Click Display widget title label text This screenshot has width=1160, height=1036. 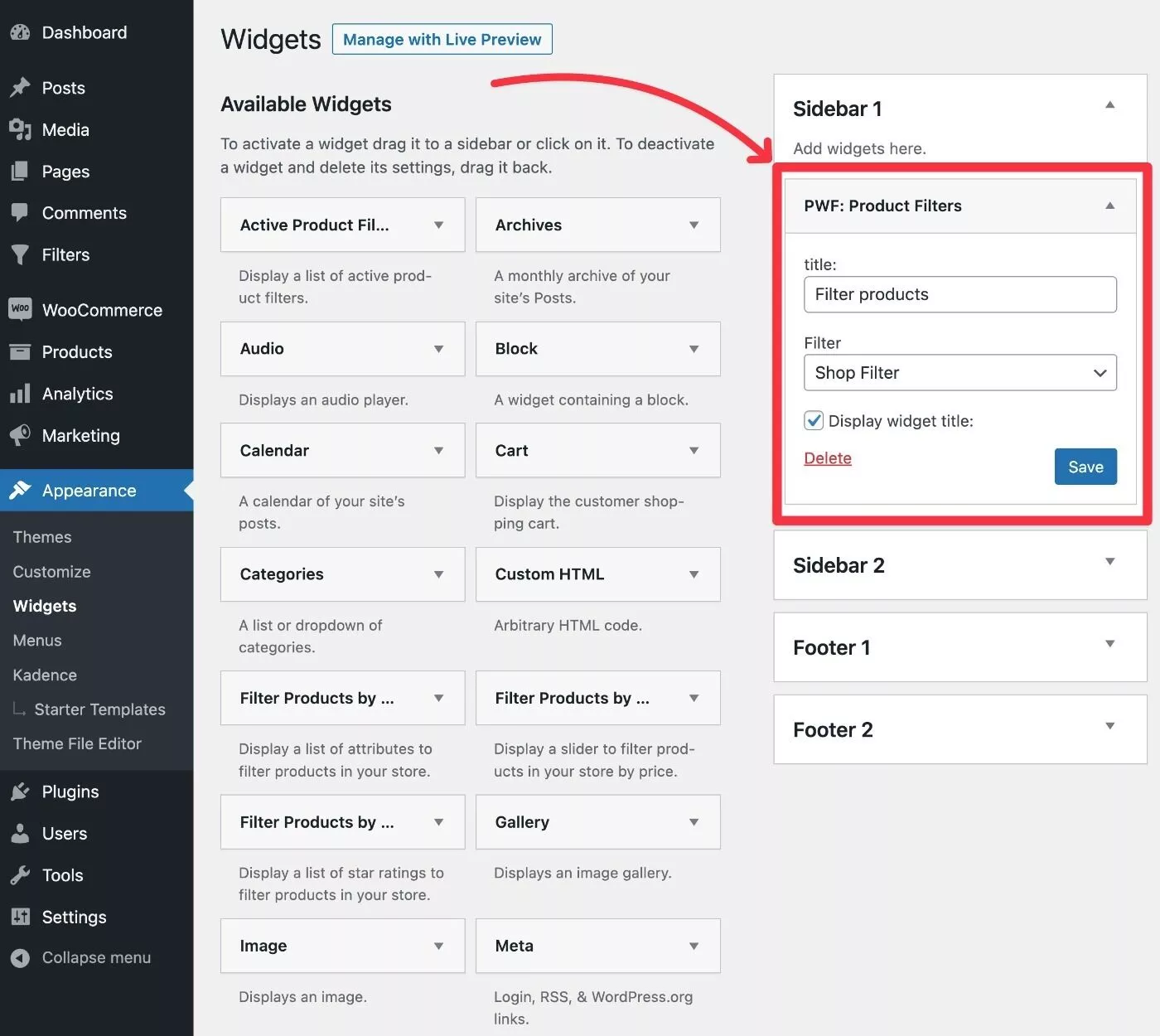coord(901,421)
